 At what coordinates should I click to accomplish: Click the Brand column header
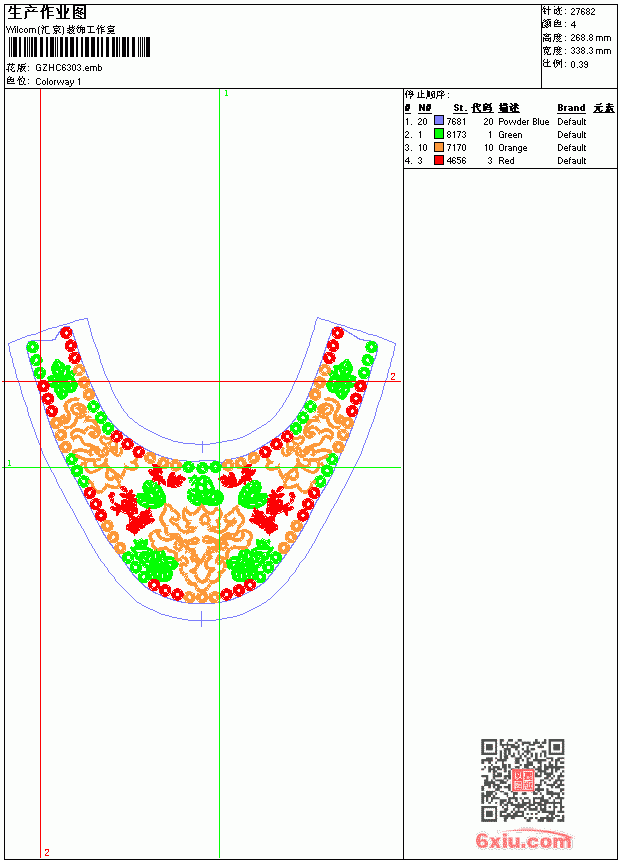tap(571, 108)
